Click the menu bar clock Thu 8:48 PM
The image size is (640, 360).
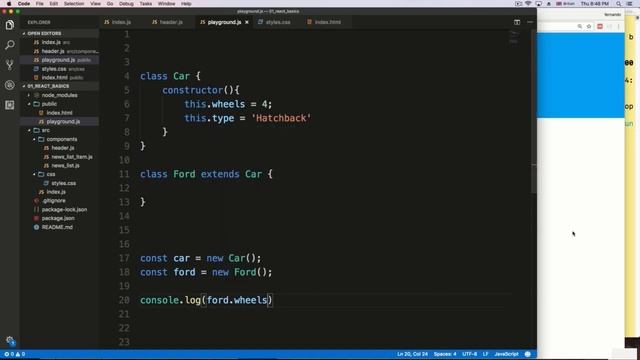pyautogui.click(x=595, y=4)
